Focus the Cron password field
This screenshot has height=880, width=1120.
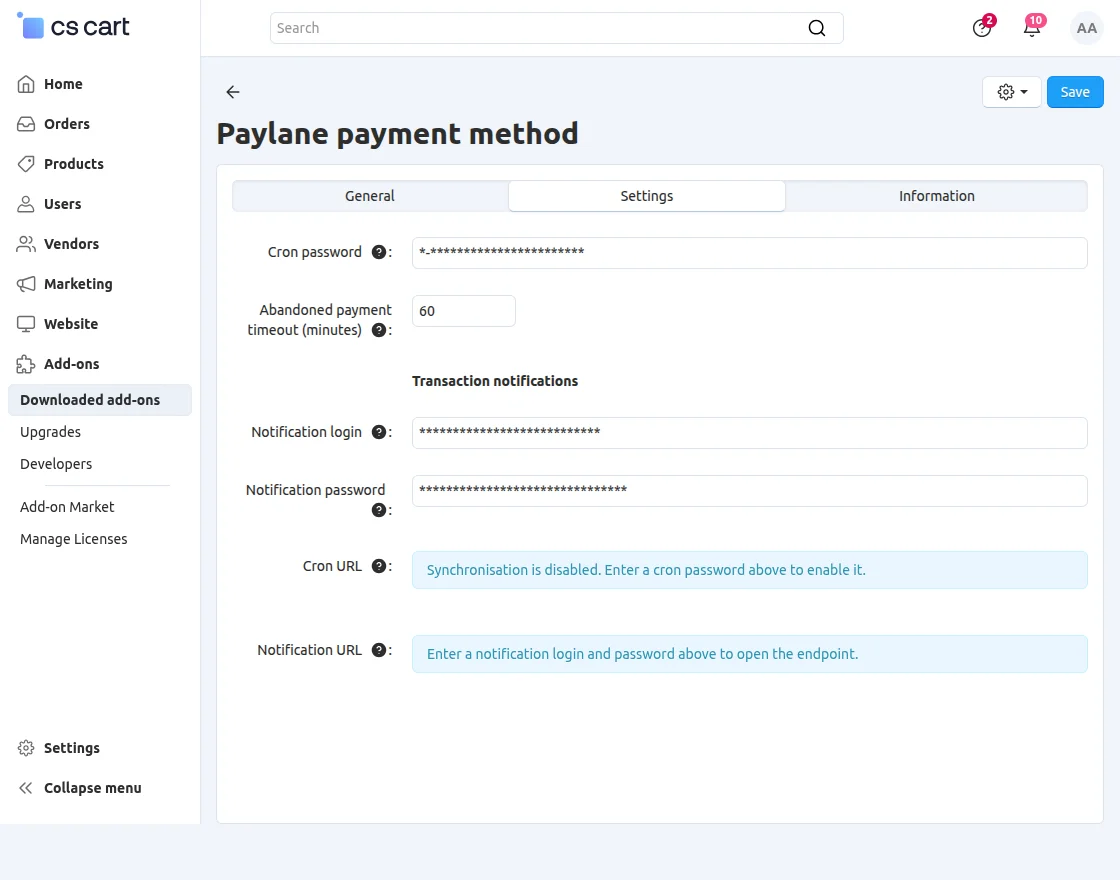click(x=749, y=253)
